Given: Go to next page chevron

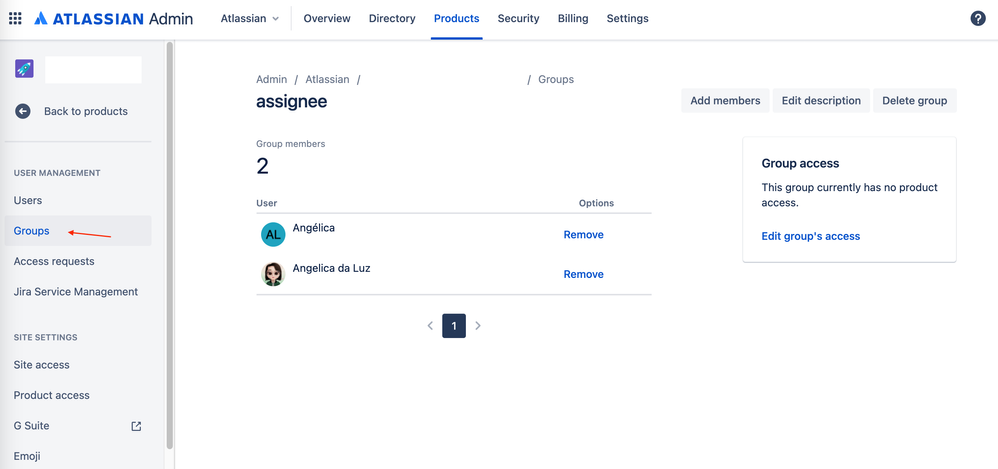Looking at the screenshot, I should pos(478,326).
